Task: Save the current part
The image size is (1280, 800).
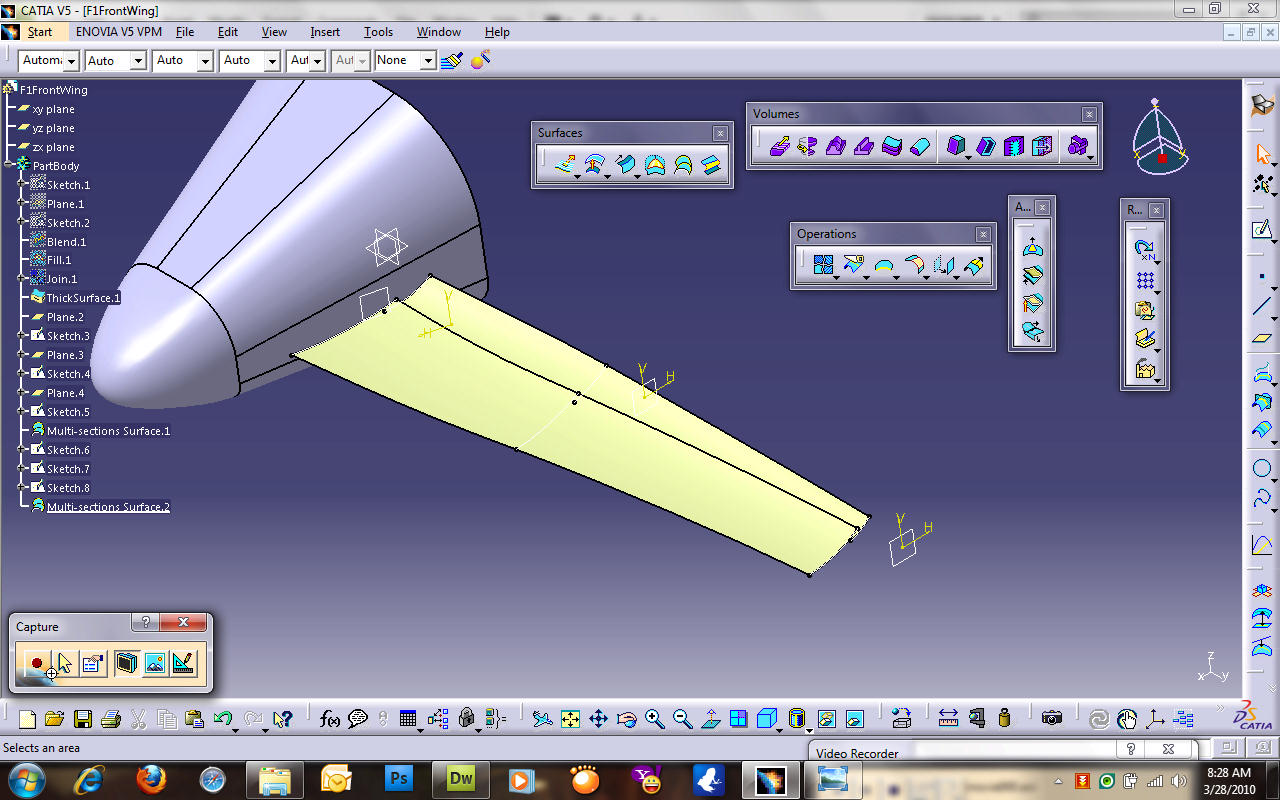Action: click(83, 718)
